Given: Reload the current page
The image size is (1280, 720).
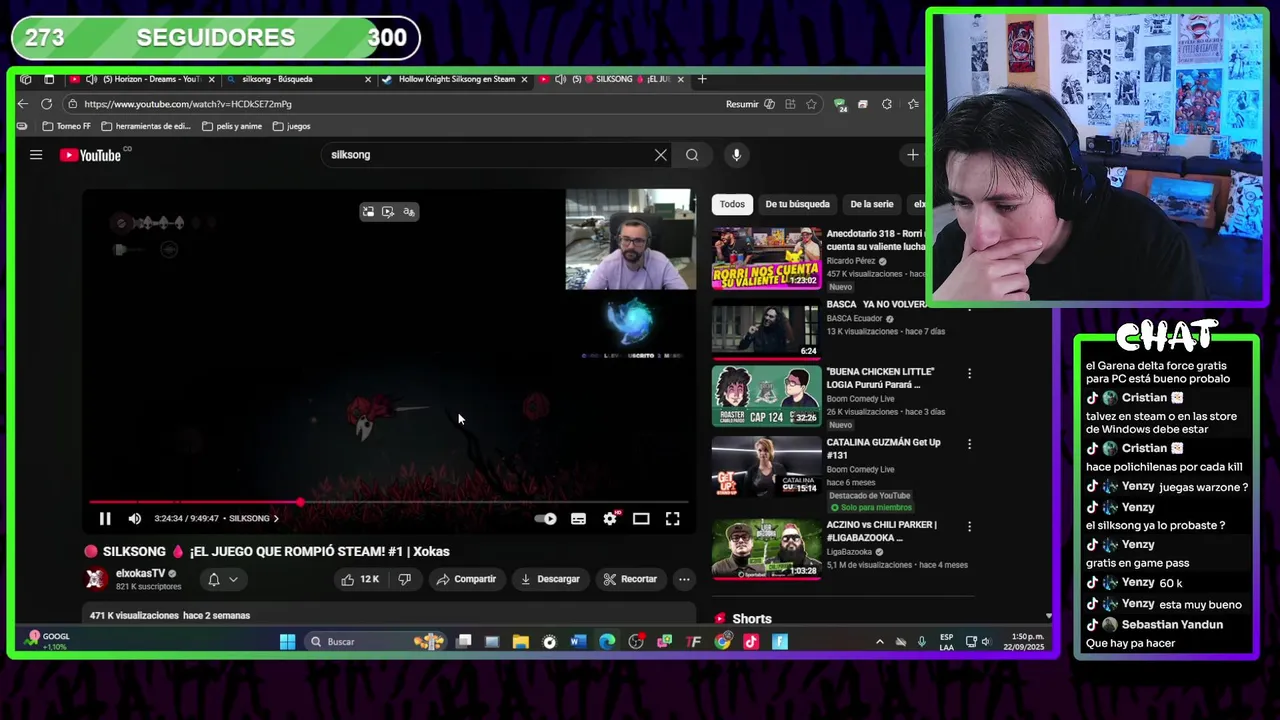Looking at the screenshot, I should (x=46, y=104).
